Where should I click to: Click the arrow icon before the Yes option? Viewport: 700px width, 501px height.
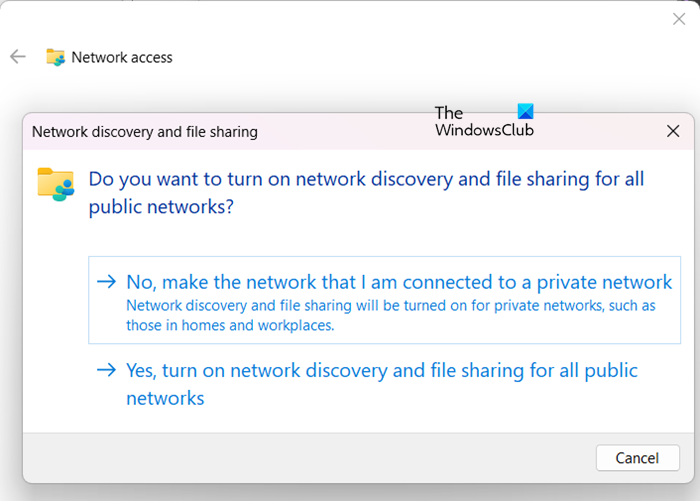106,371
